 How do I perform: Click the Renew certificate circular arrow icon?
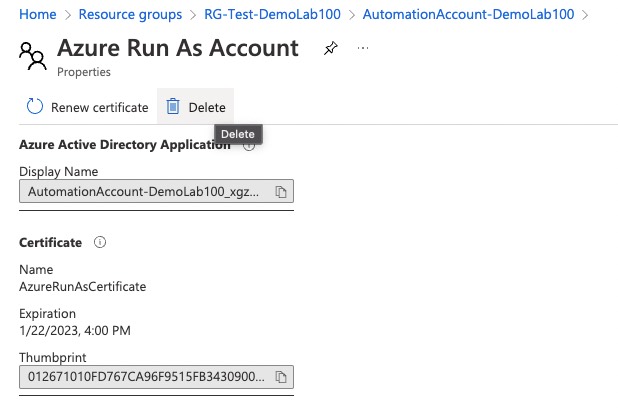(x=35, y=106)
